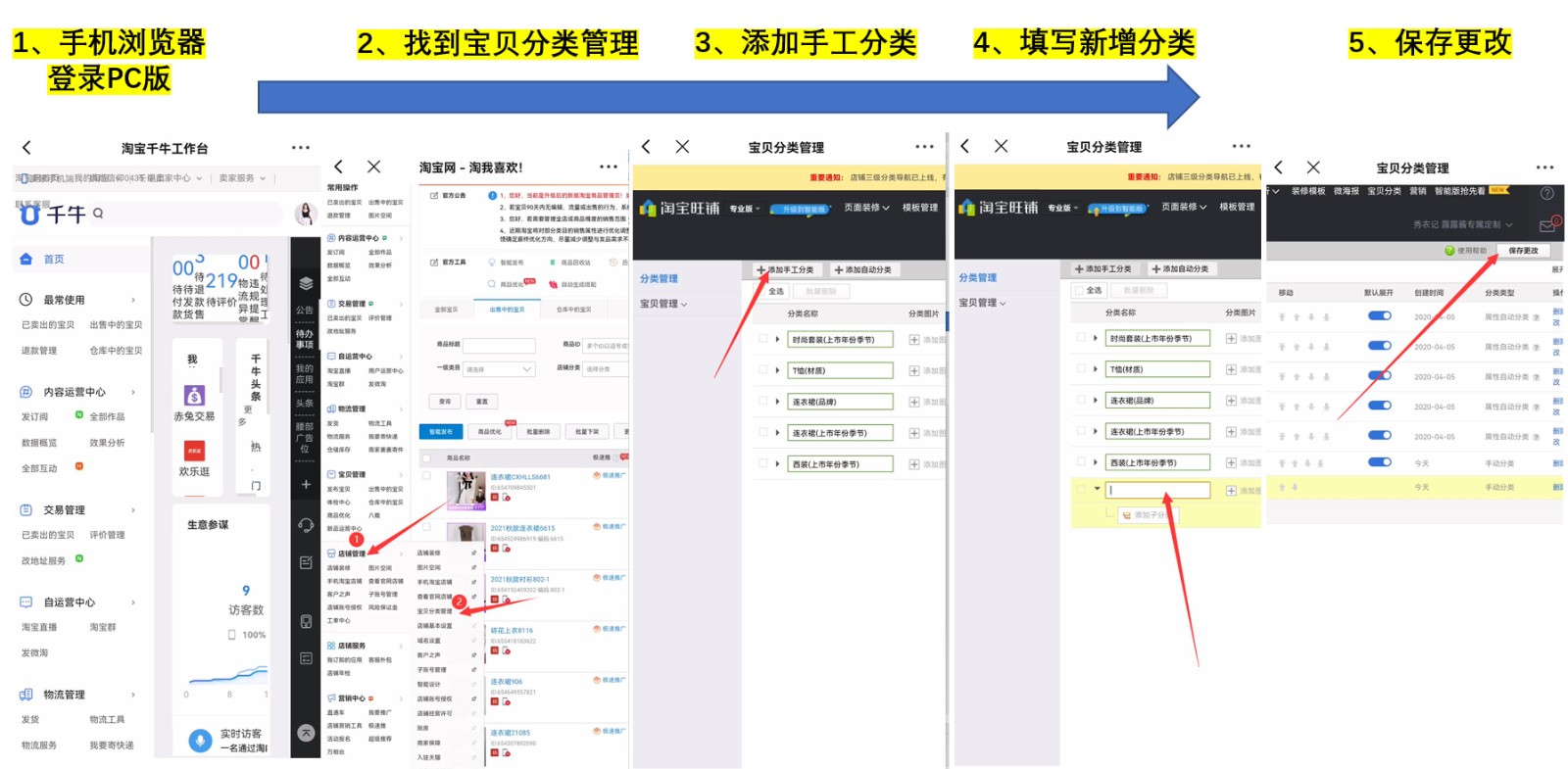Click the 商品标题 input field in step 2

pyautogui.click(x=499, y=346)
